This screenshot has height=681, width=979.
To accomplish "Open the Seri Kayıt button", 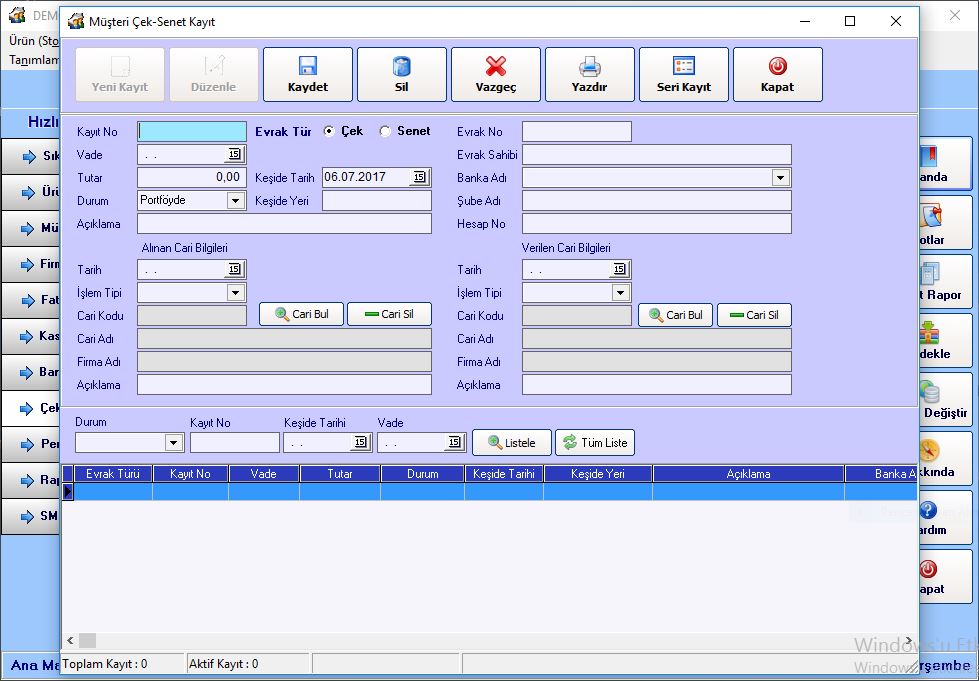I will [684, 74].
